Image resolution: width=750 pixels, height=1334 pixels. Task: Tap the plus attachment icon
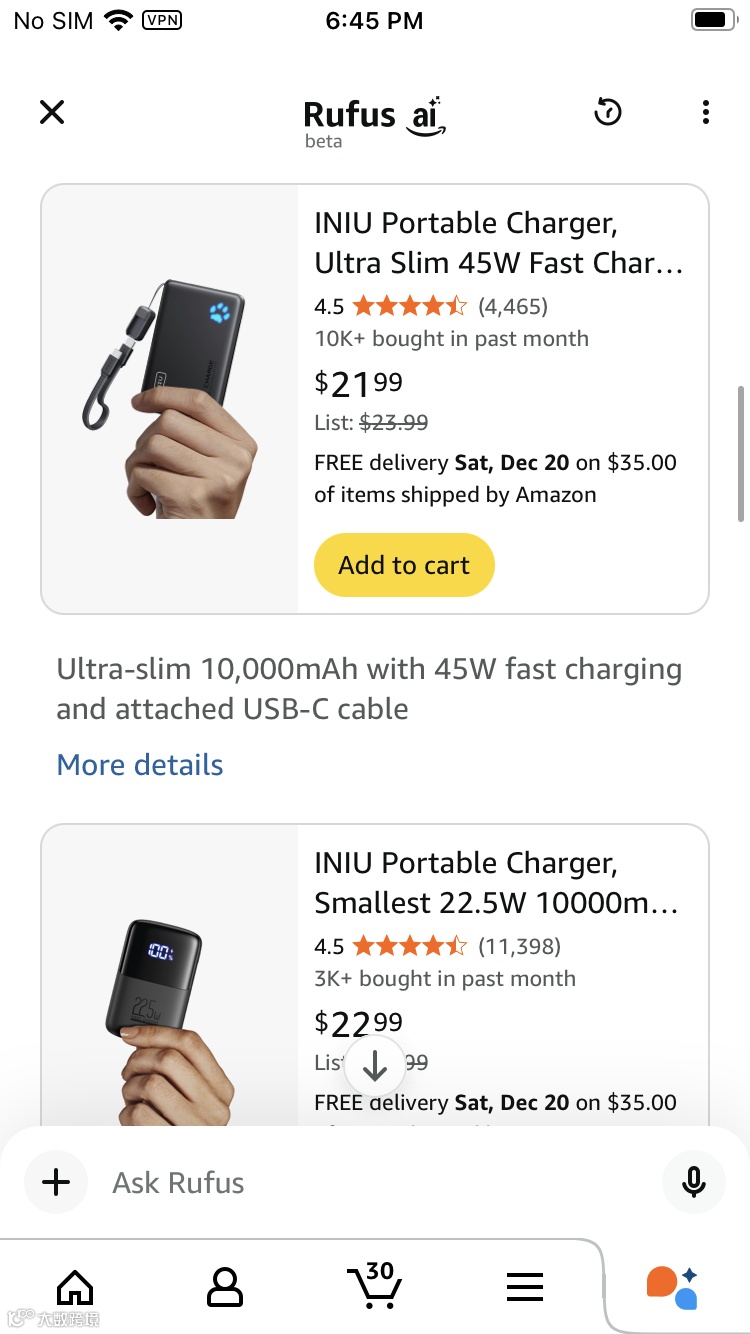coord(56,1182)
